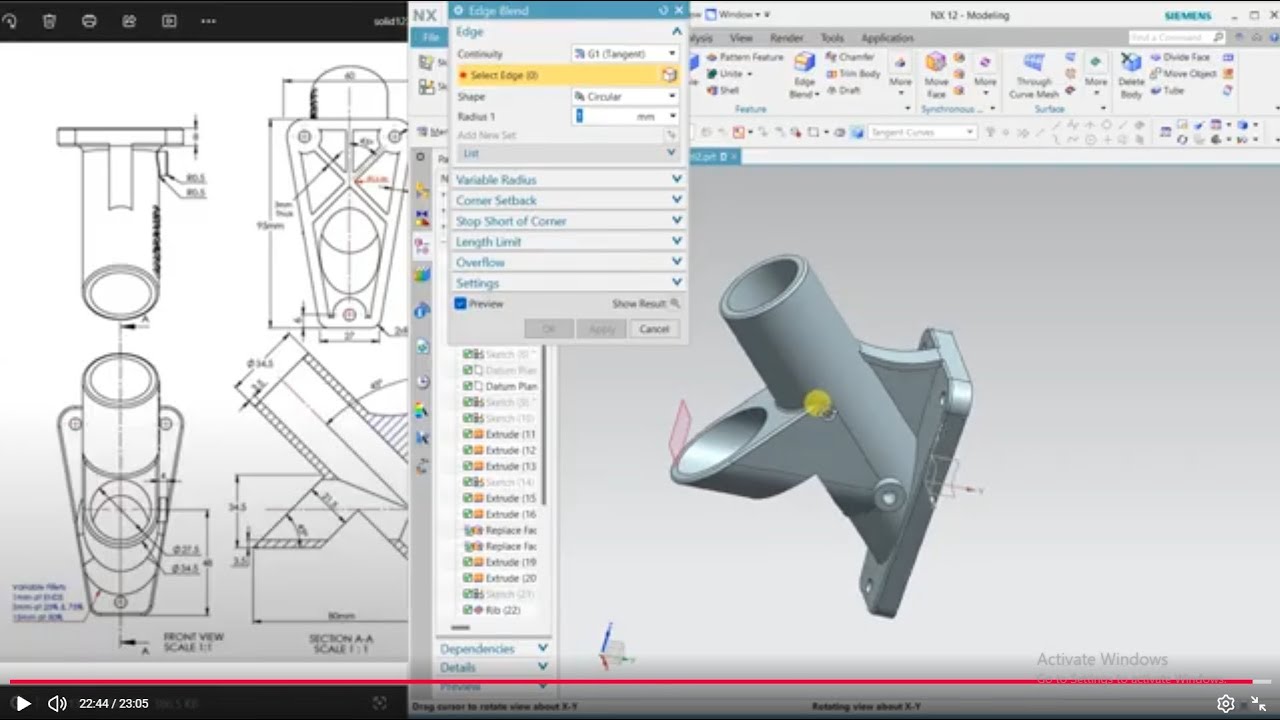
Task: Select the Shell tool
Action: pos(722,90)
